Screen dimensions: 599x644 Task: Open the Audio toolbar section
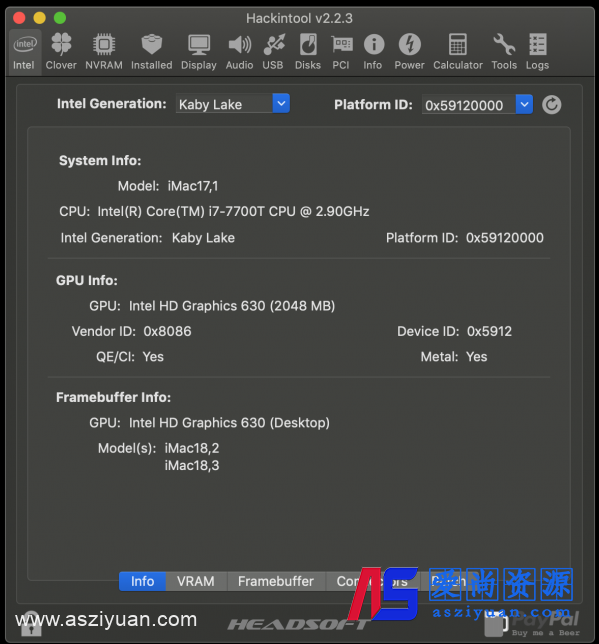click(240, 53)
